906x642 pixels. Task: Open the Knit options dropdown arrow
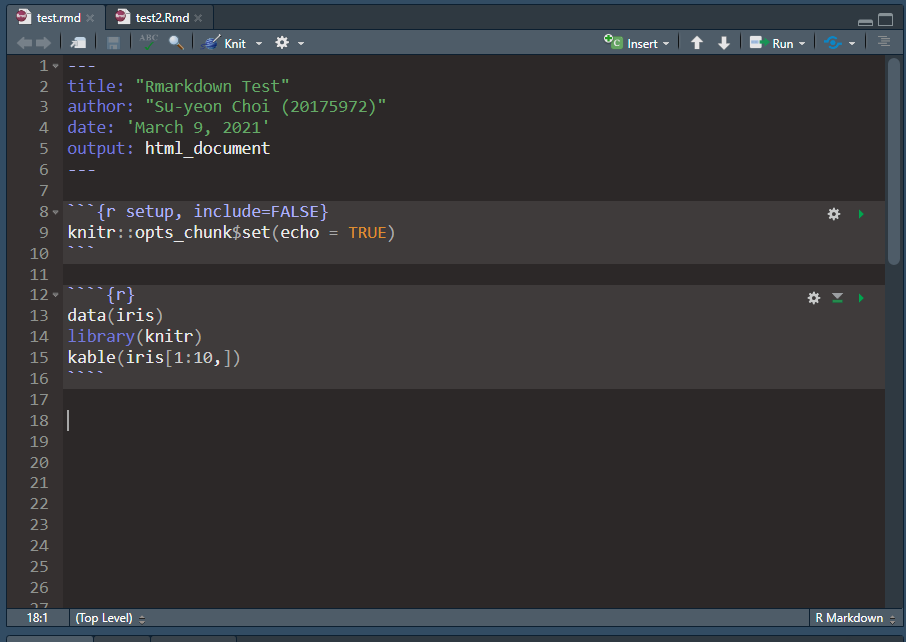tap(259, 44)
